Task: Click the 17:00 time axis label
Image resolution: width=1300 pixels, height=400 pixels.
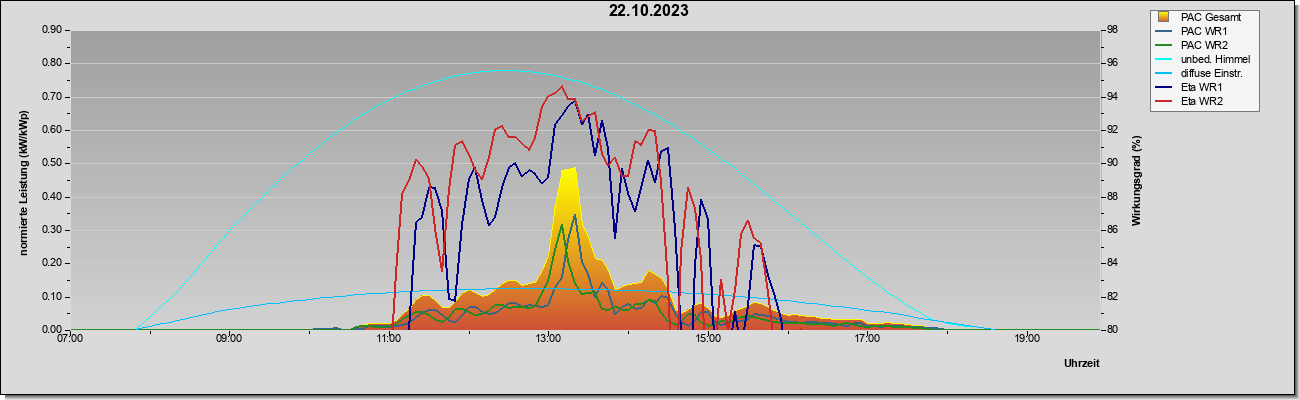Action: coord(867,339)
